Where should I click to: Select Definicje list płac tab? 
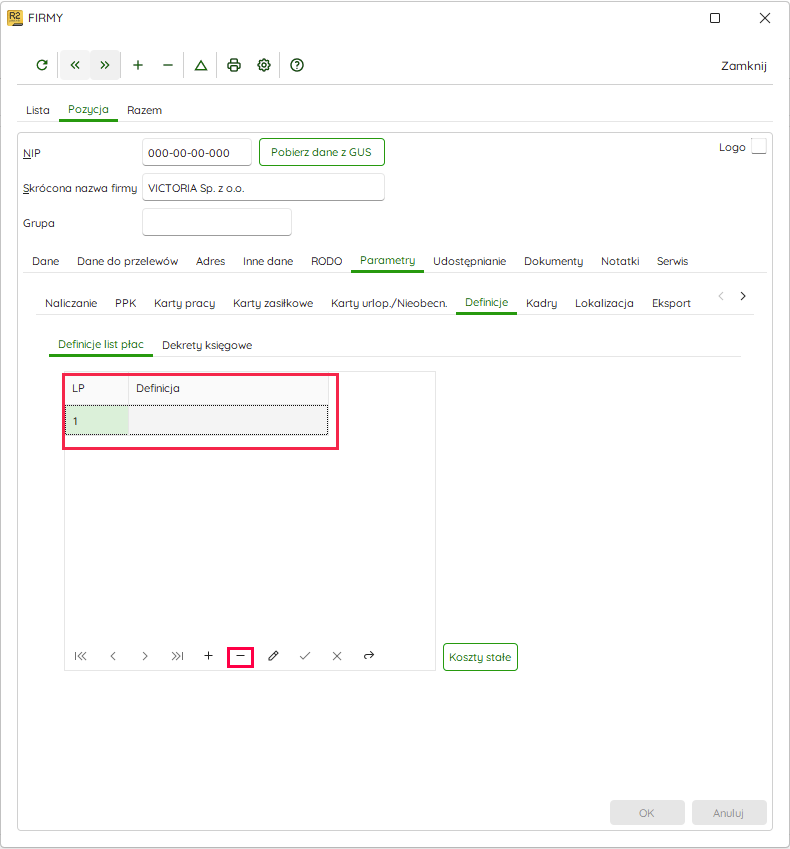pyautogui.click(x=101, y=345)
